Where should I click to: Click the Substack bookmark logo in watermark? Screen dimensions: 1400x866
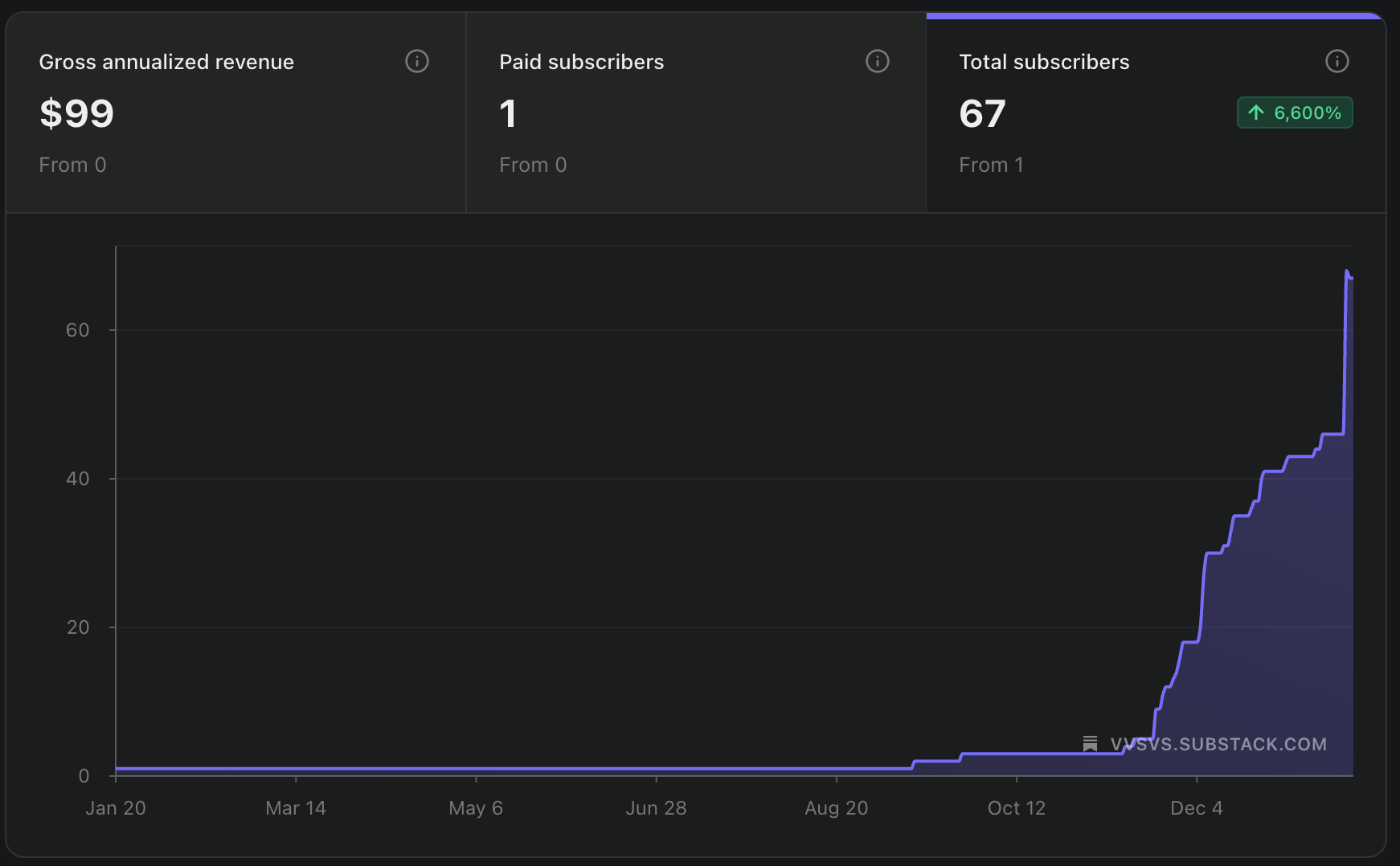1090,744
